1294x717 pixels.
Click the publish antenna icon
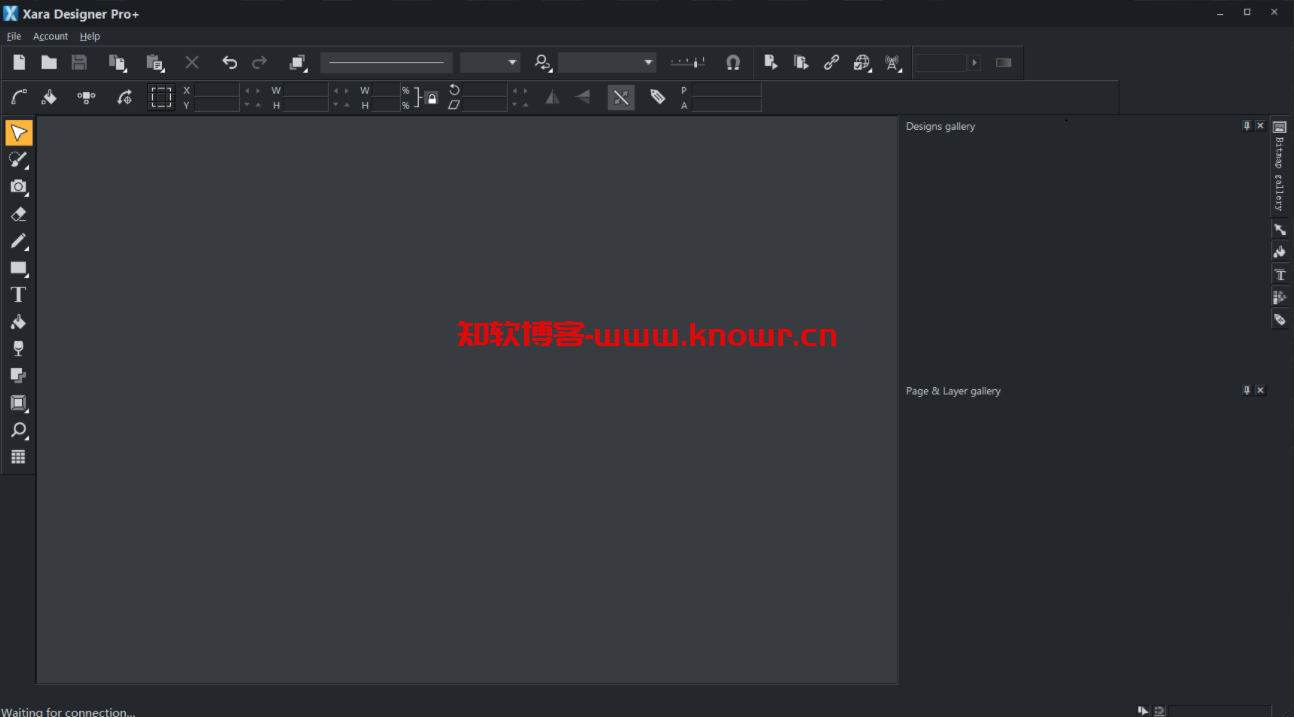tap(893, 62)
